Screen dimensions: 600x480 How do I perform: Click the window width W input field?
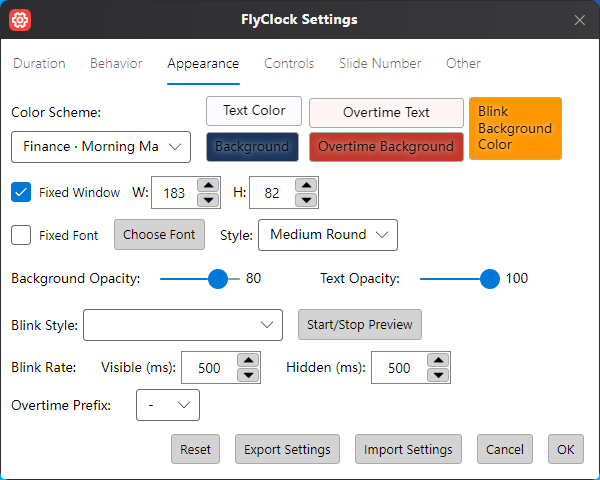coord(174,193)
